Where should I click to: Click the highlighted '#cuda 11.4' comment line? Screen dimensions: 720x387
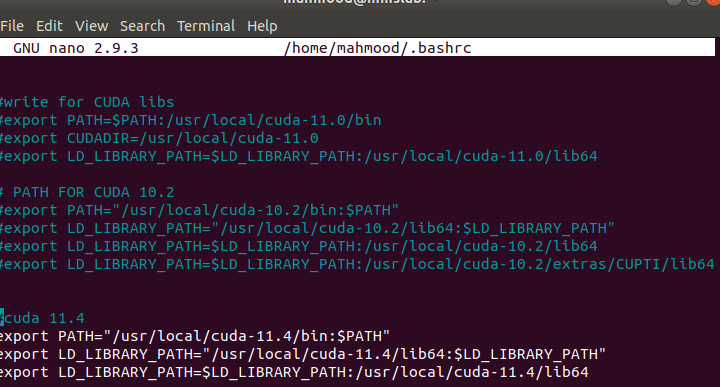point(42,318)
